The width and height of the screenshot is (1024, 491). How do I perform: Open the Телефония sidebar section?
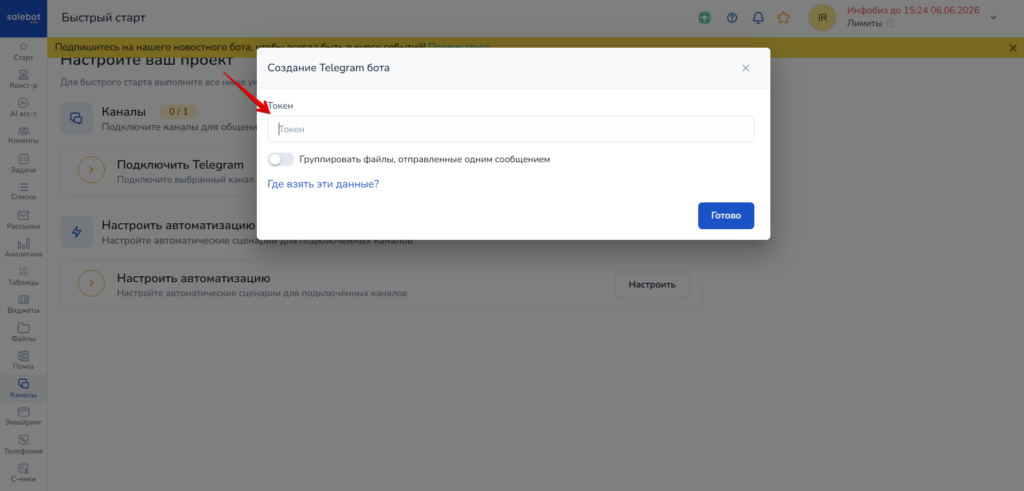click(x=24, y=445)
